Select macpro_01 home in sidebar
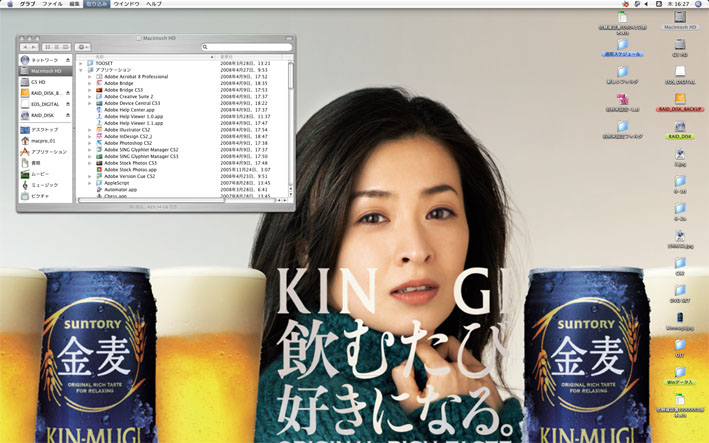The image size is (709, 443). pos(42,141)
